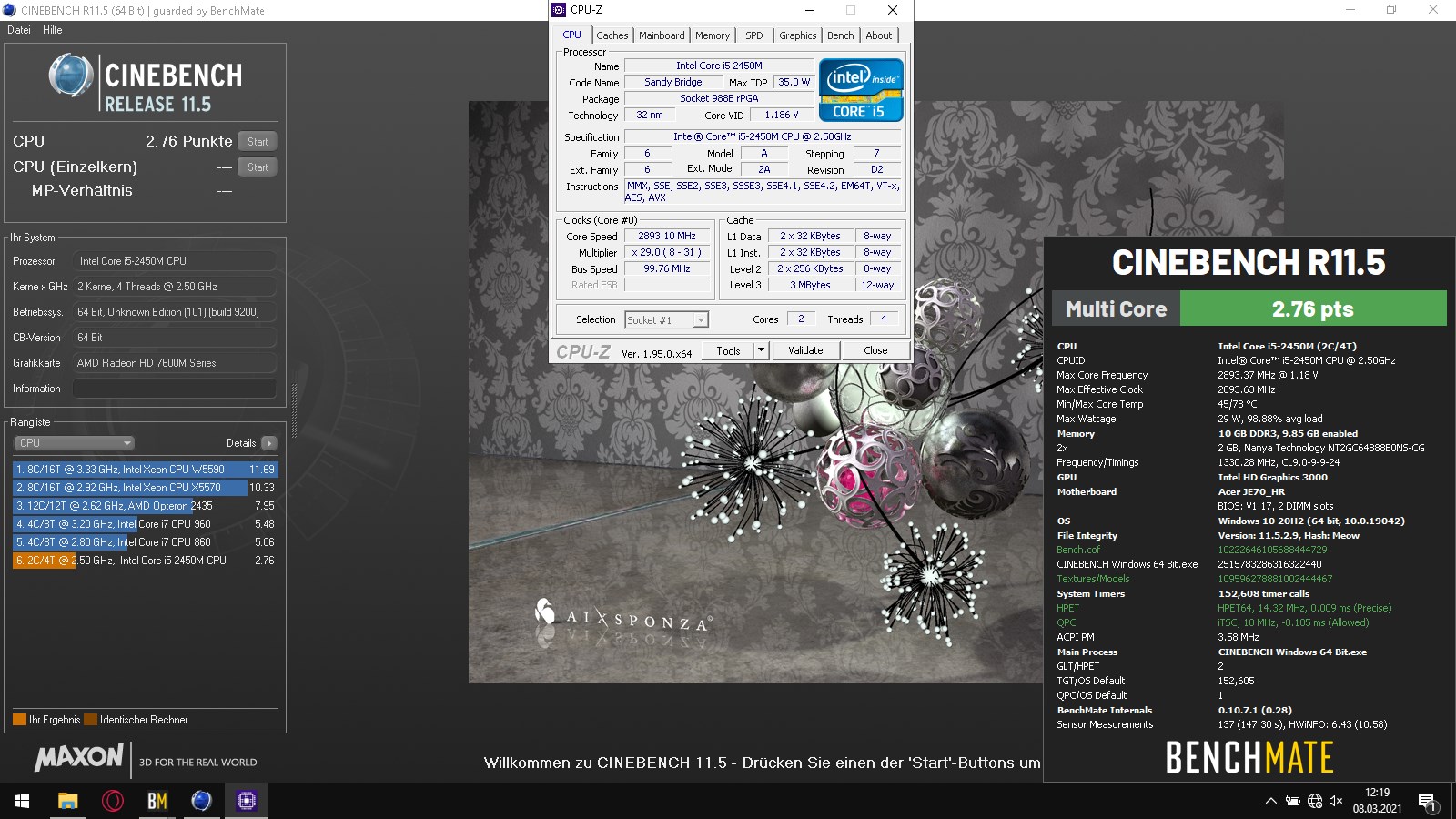This screenshot has width=1456, height=819.
Task: Open the SPD tab in CPU-Z
Action: click(754, 35)
